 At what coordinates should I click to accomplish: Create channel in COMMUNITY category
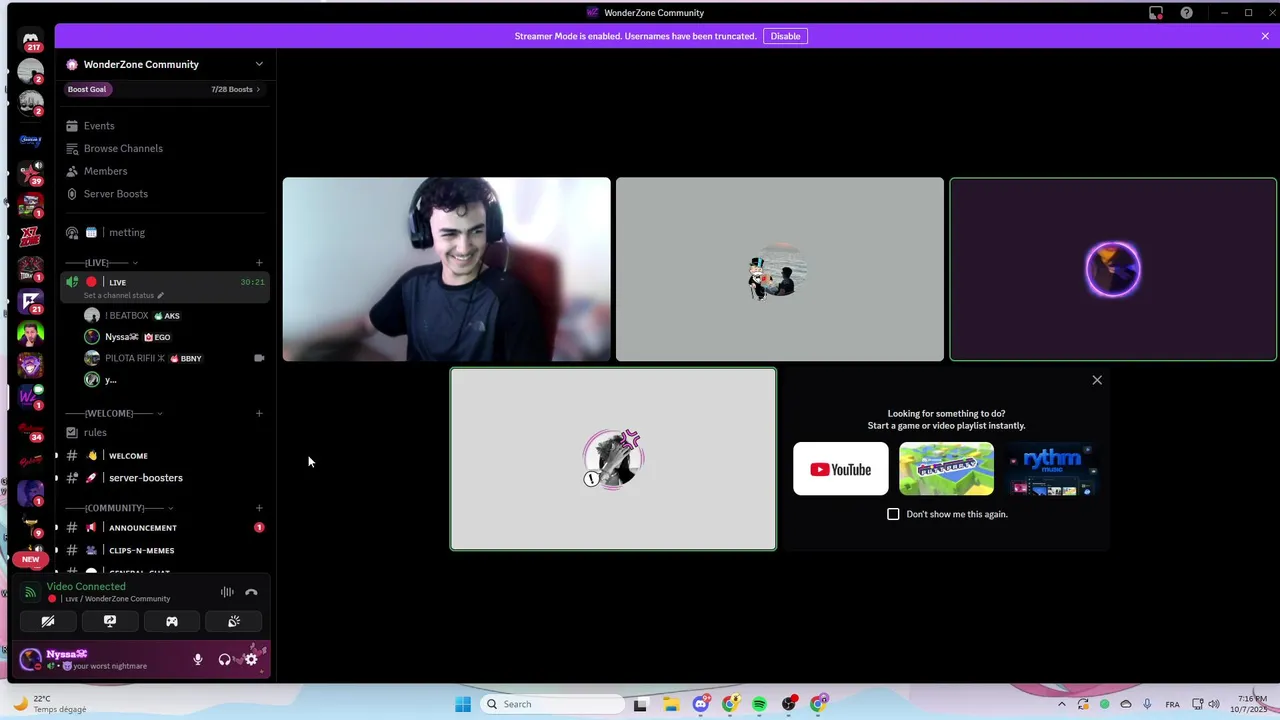259,508
